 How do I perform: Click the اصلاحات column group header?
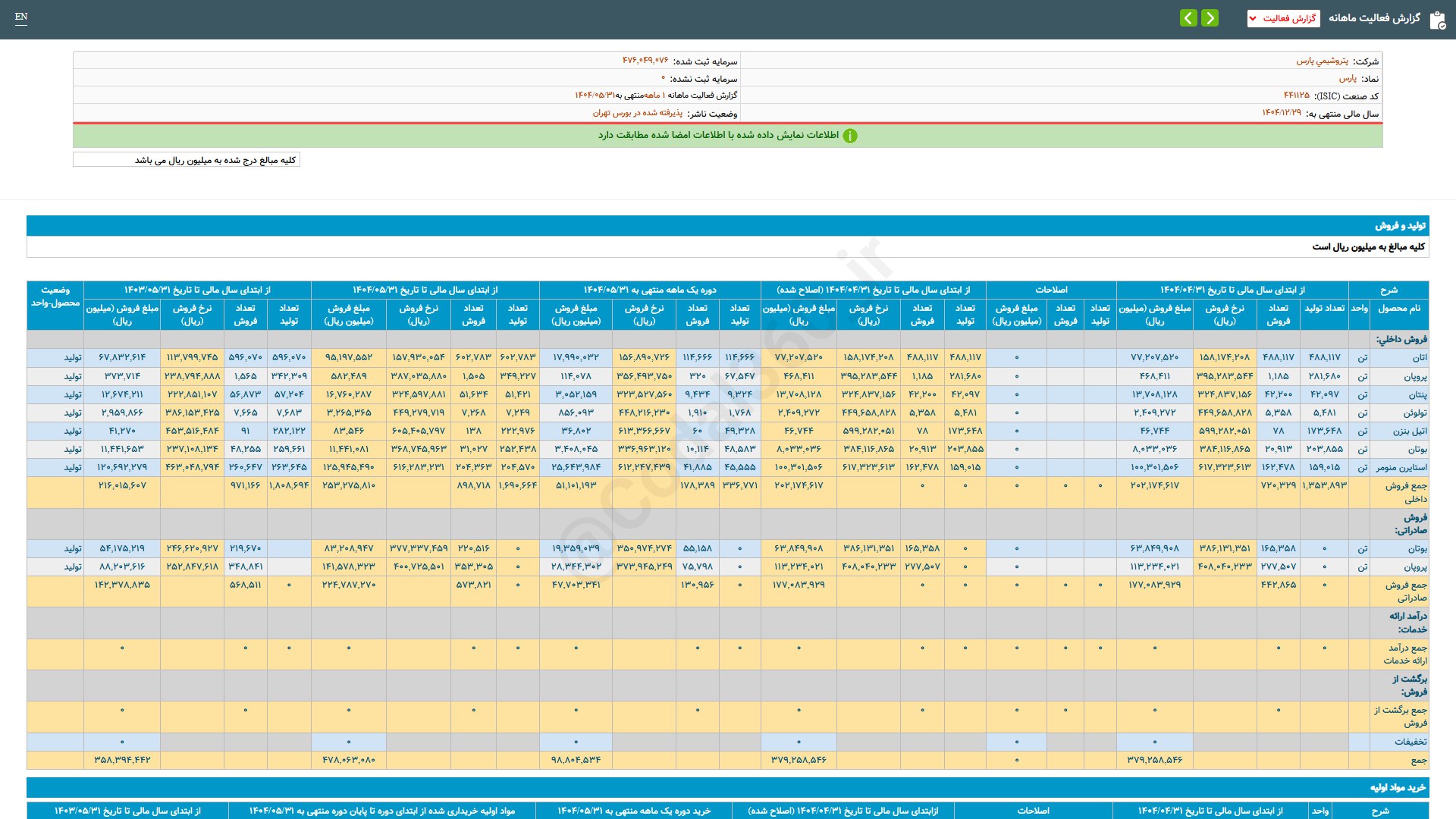[x=1051, y=290]
